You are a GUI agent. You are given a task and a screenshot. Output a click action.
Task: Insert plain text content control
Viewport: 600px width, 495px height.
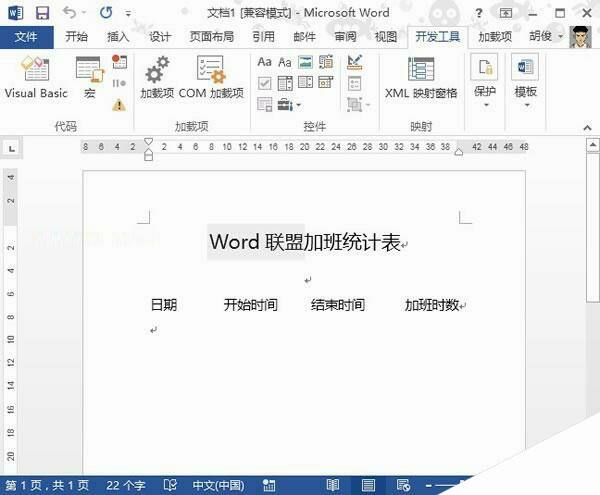tap(285, 62)
